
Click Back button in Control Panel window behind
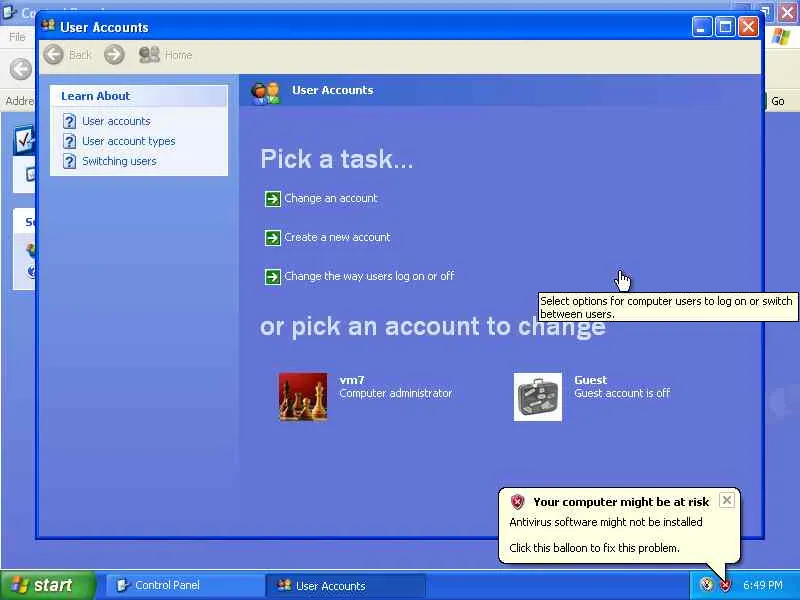click(x=21, y=69)
